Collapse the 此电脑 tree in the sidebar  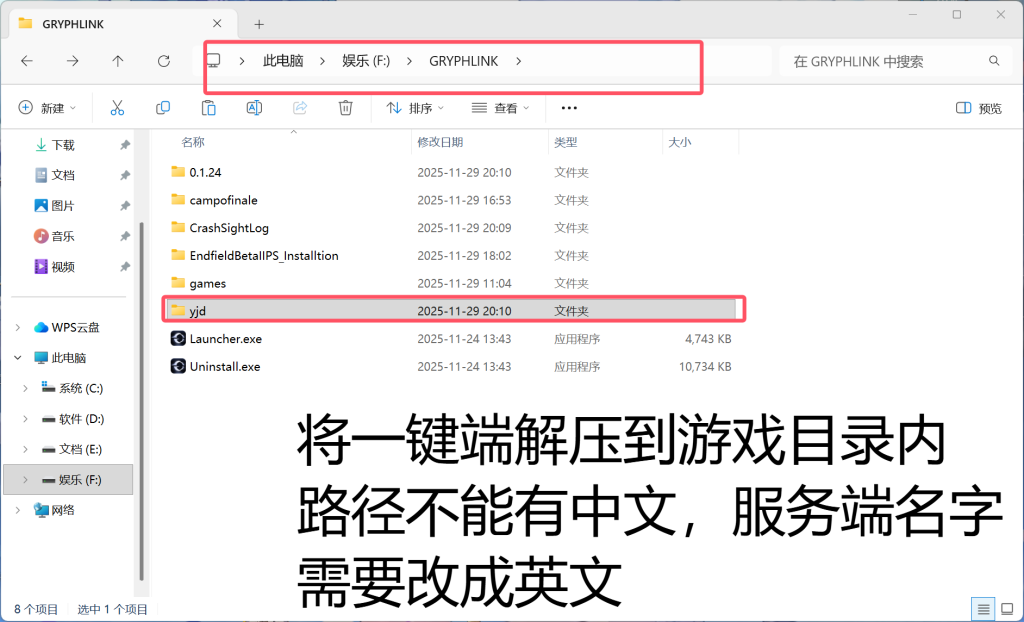[16, 357]
